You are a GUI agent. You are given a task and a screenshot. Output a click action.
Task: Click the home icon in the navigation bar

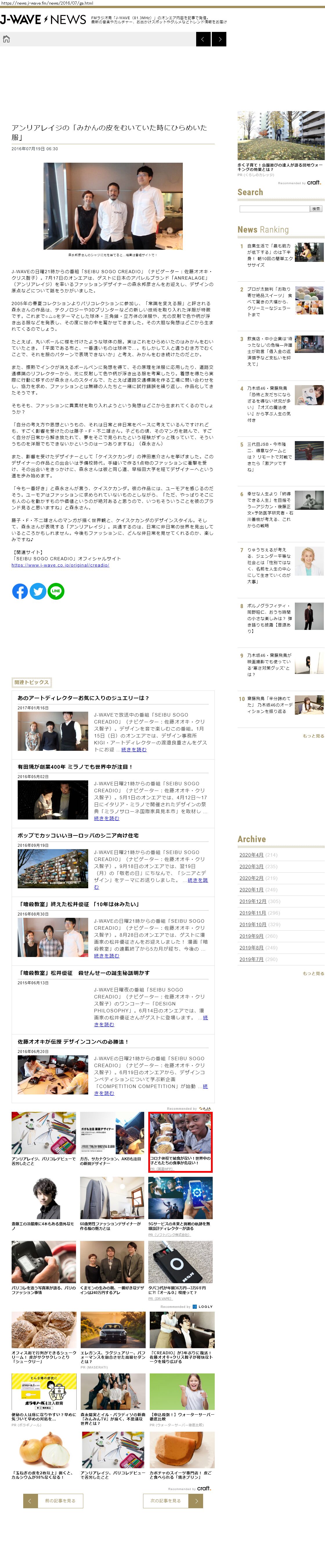pyautogui.click(x=7, y=39)
